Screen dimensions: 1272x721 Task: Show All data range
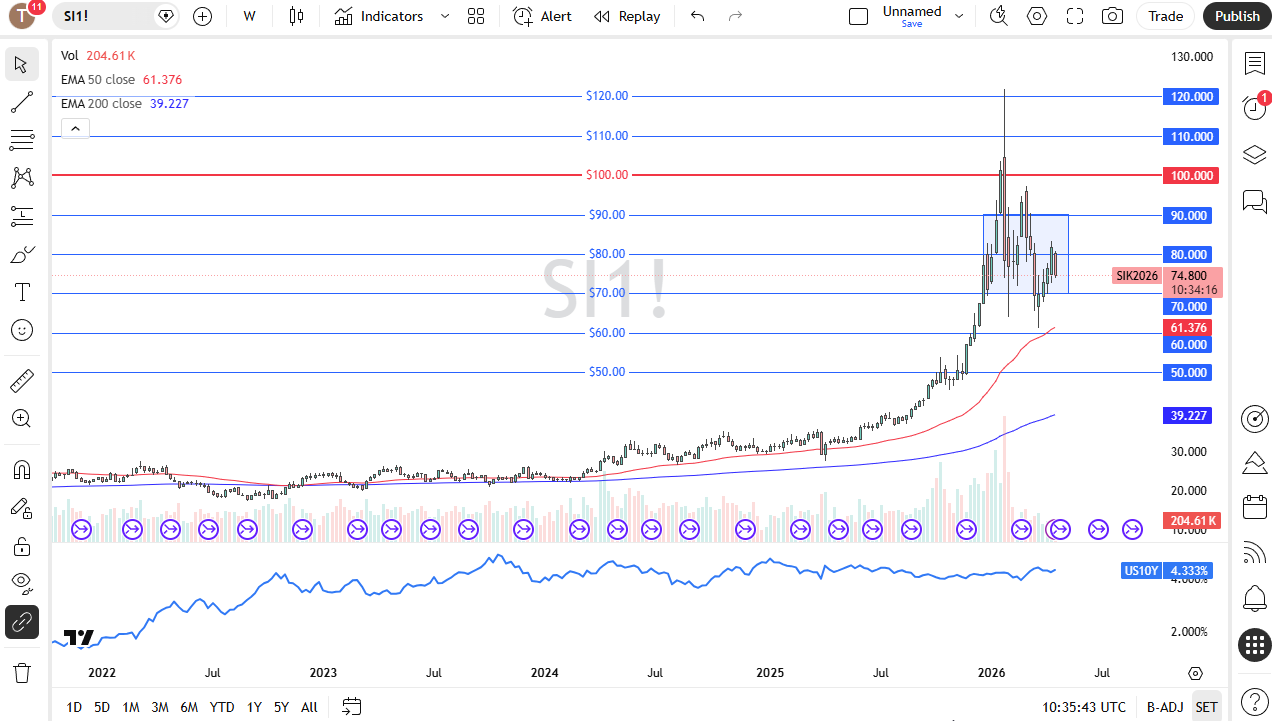[309, 707]
